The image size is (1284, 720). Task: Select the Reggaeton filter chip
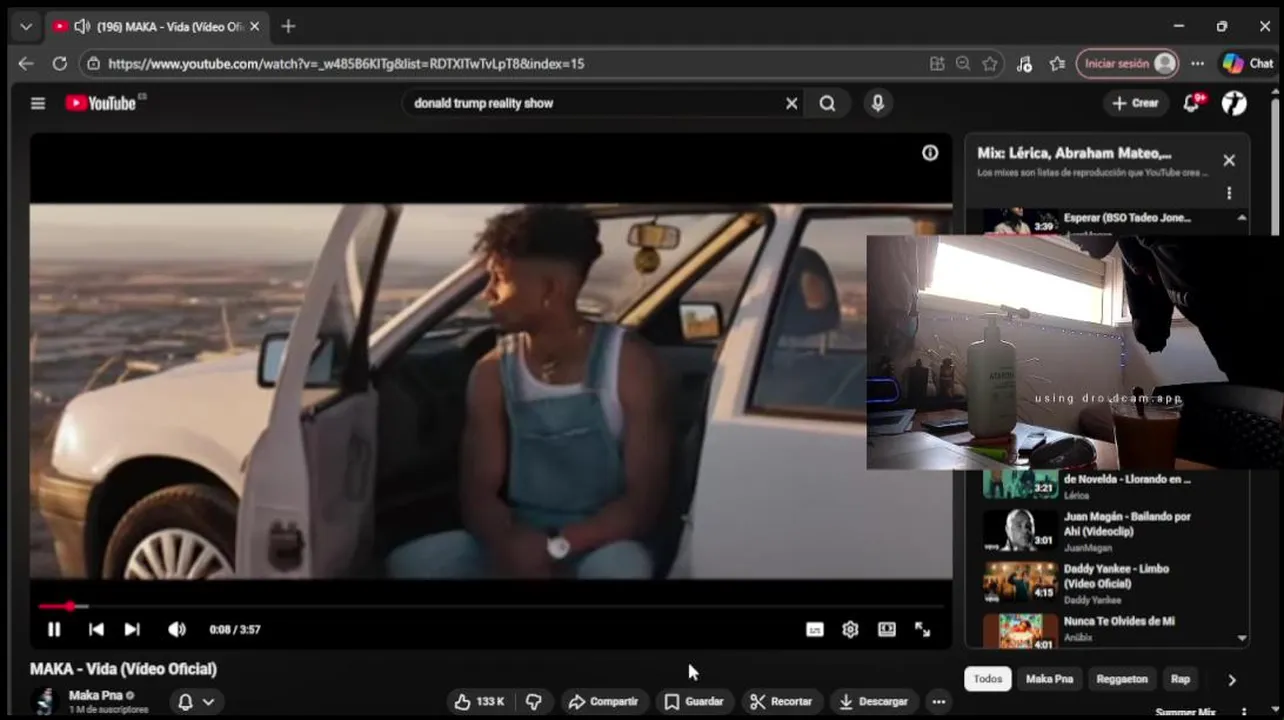point(1122,679)
